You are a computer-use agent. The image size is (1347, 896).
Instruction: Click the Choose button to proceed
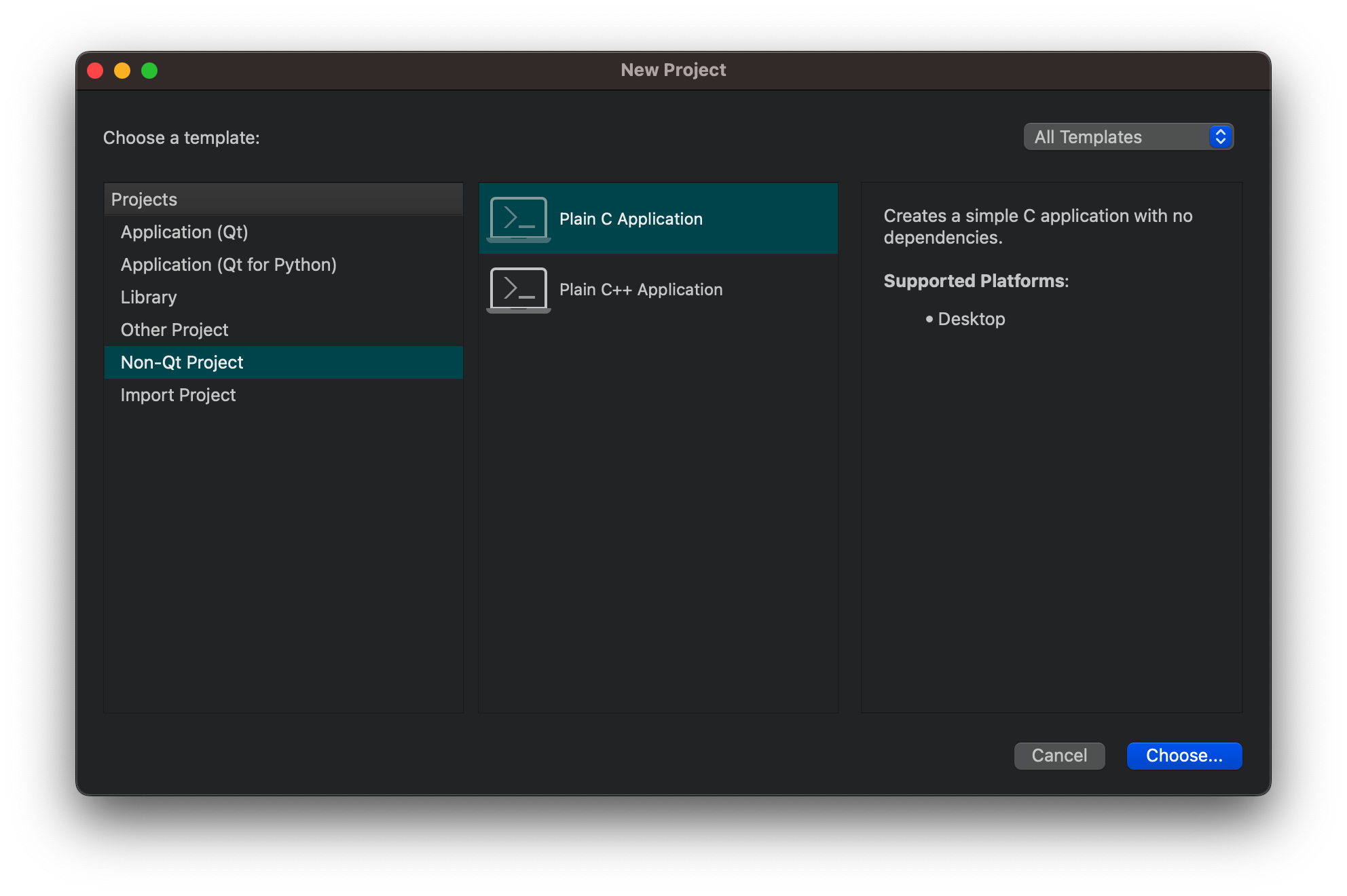1183,755
